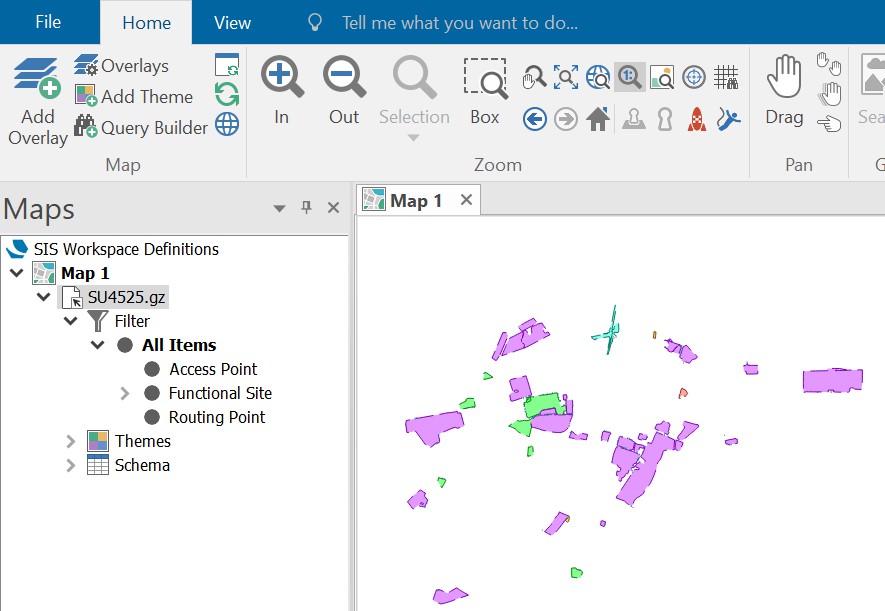
Task: Collapse the Filter node
Action: (x=70, y=321)
